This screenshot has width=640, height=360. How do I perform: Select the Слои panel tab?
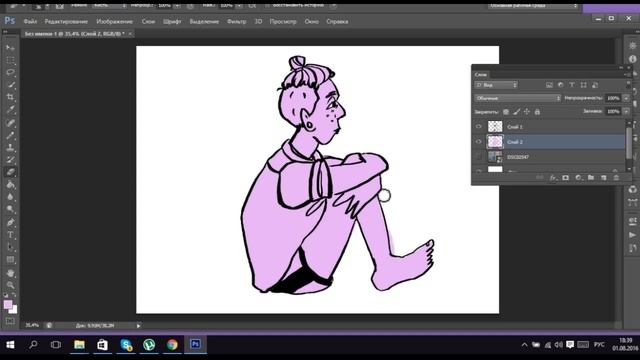point(481,75)
